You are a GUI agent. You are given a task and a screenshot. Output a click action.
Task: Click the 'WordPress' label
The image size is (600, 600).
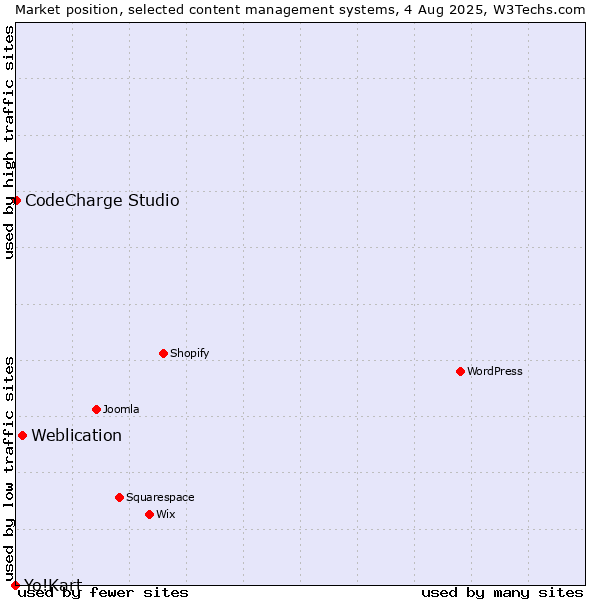coord(494,372)
